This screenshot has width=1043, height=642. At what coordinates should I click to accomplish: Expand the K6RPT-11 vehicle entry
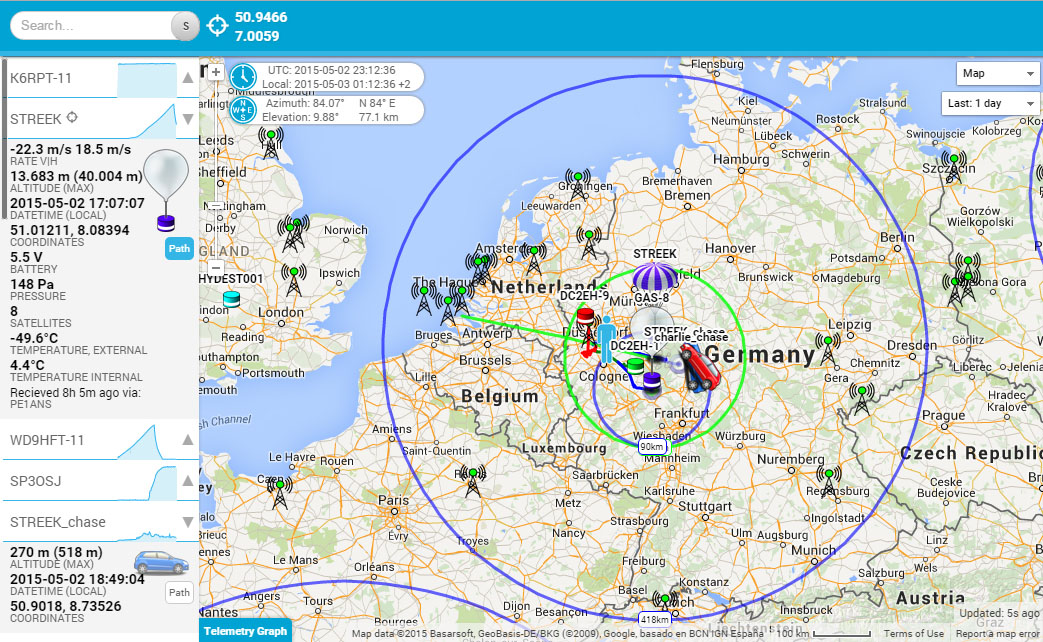(187, 78)
